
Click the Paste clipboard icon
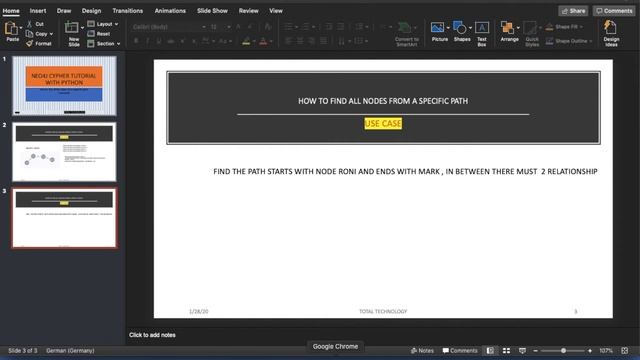tap(11, 29)
